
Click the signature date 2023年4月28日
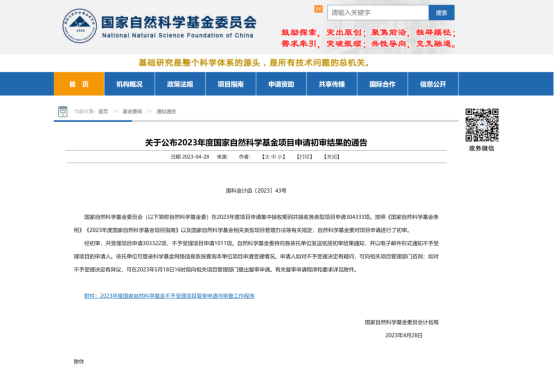tap(404, 336)
